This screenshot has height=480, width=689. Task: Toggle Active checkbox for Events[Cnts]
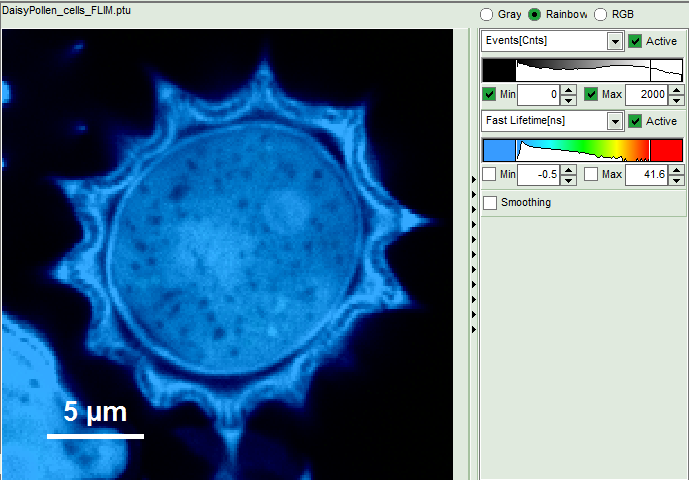[x=635, y=41]
